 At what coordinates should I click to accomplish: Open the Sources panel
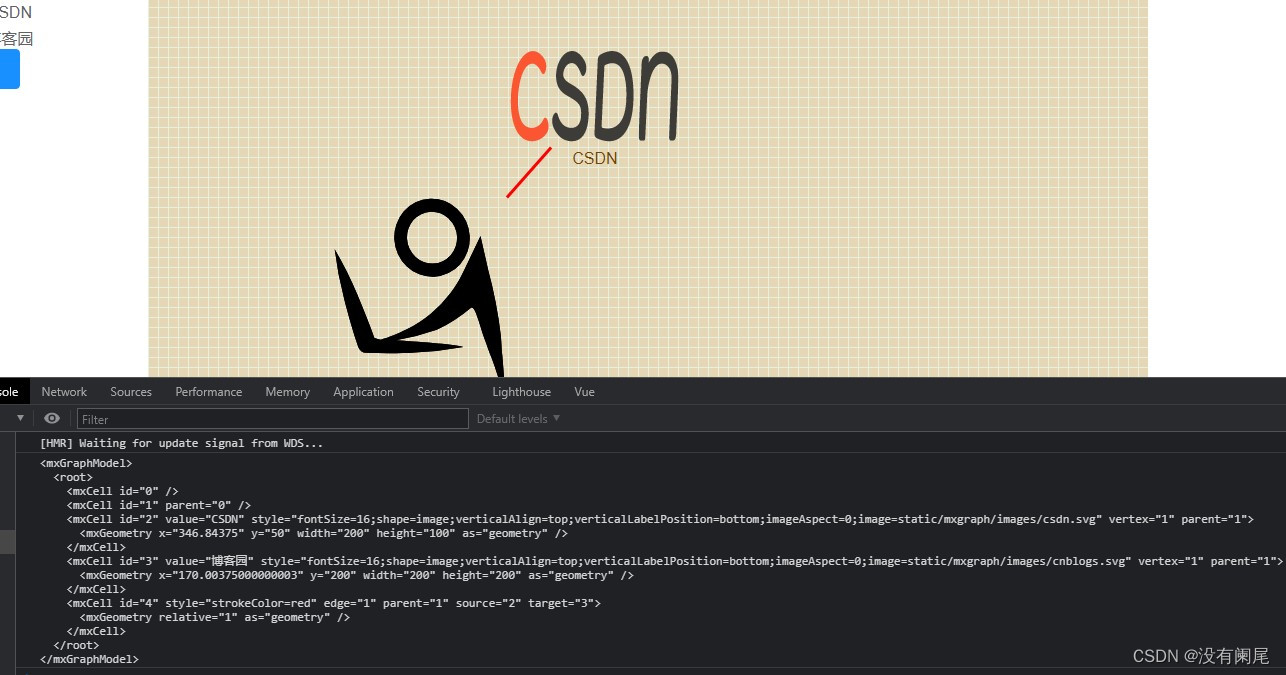tap(130, 391)
